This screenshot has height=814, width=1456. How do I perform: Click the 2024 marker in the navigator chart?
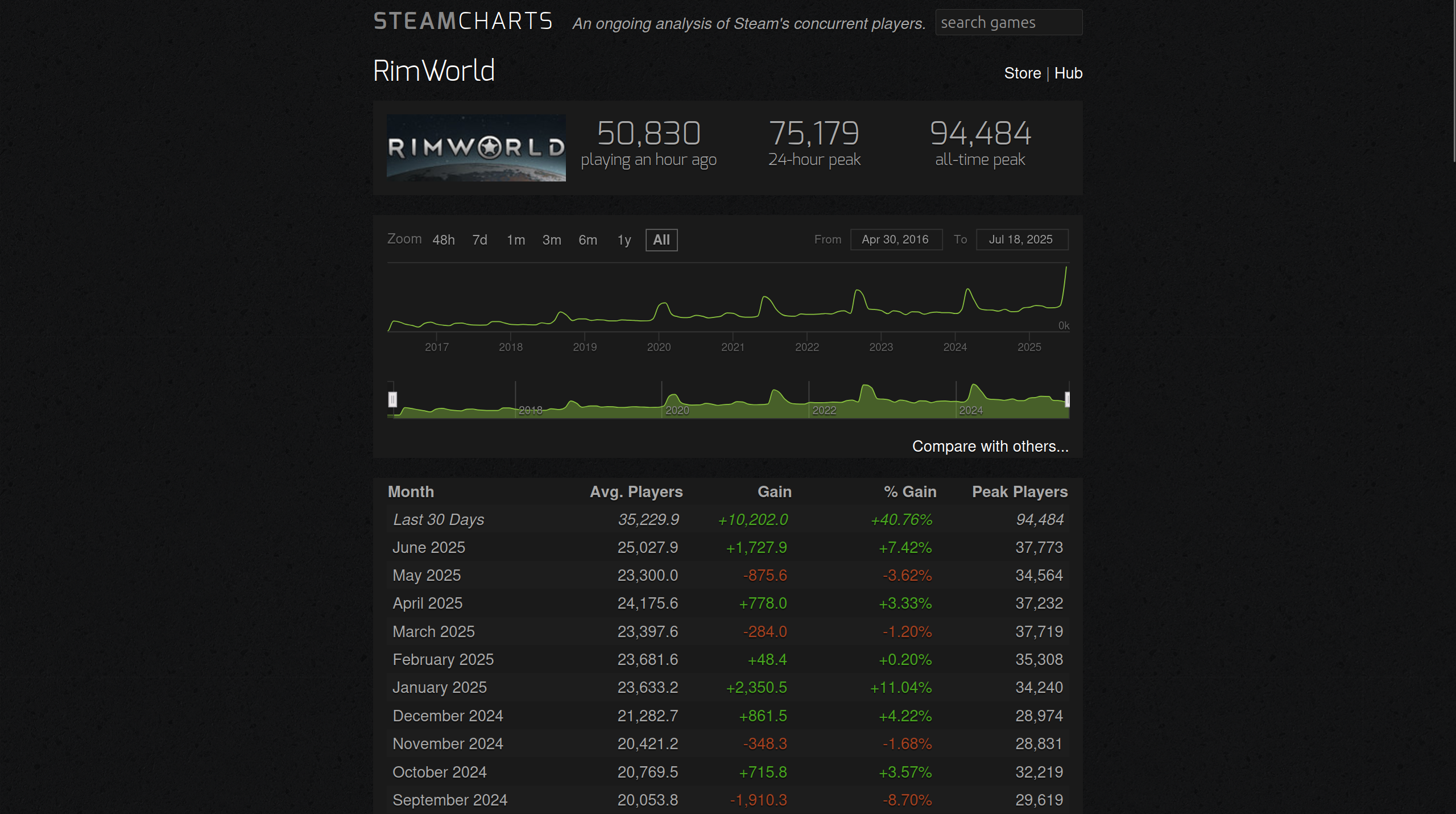click(971, 411)
